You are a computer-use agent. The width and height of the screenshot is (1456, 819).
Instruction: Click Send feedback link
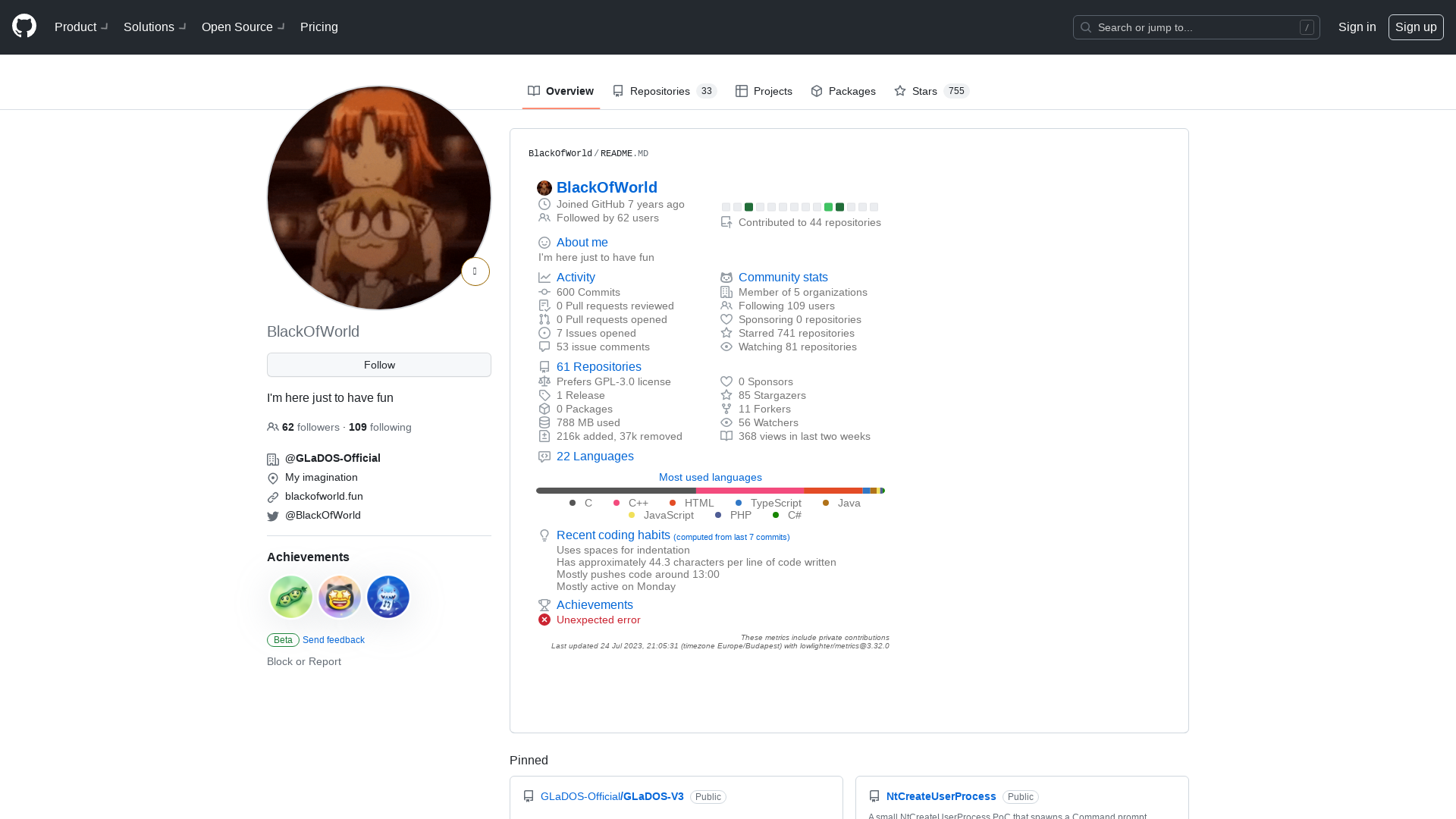coord(334,640)
